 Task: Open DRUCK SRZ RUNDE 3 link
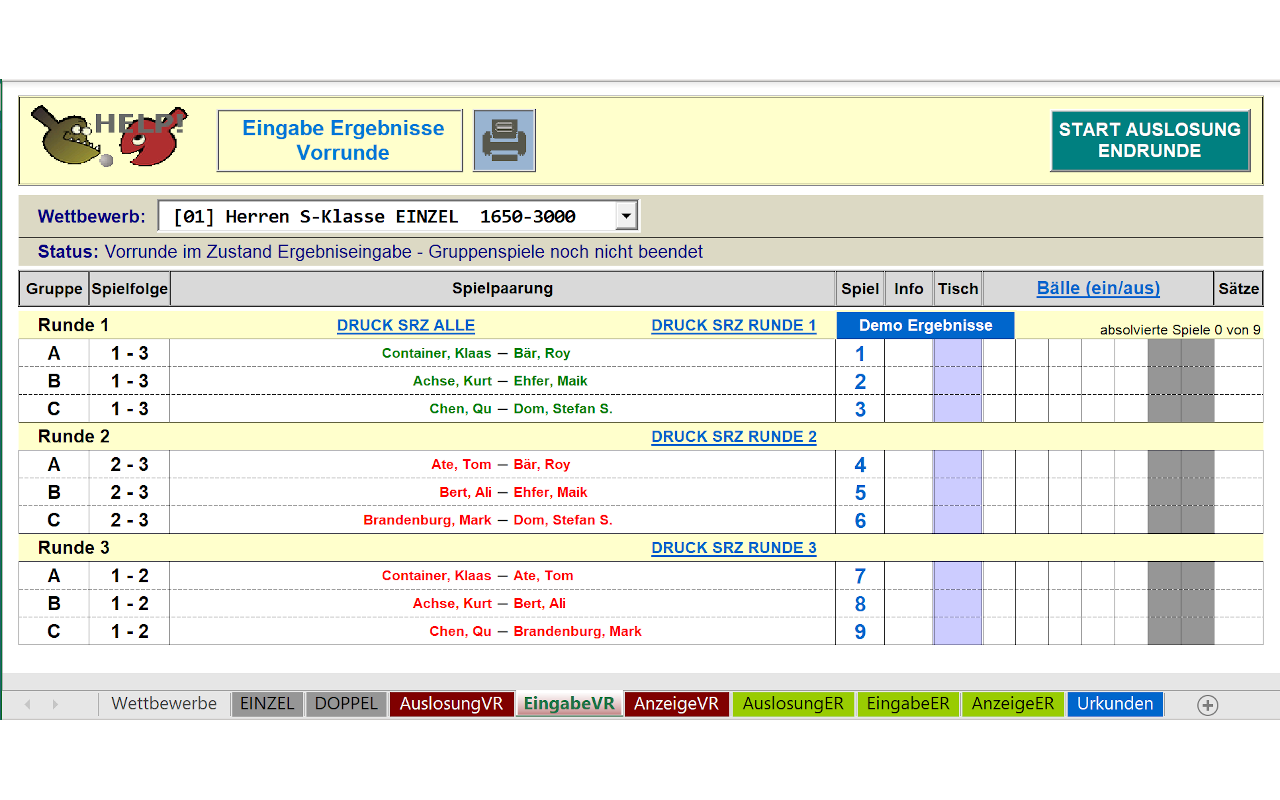[x=733, y=547]
